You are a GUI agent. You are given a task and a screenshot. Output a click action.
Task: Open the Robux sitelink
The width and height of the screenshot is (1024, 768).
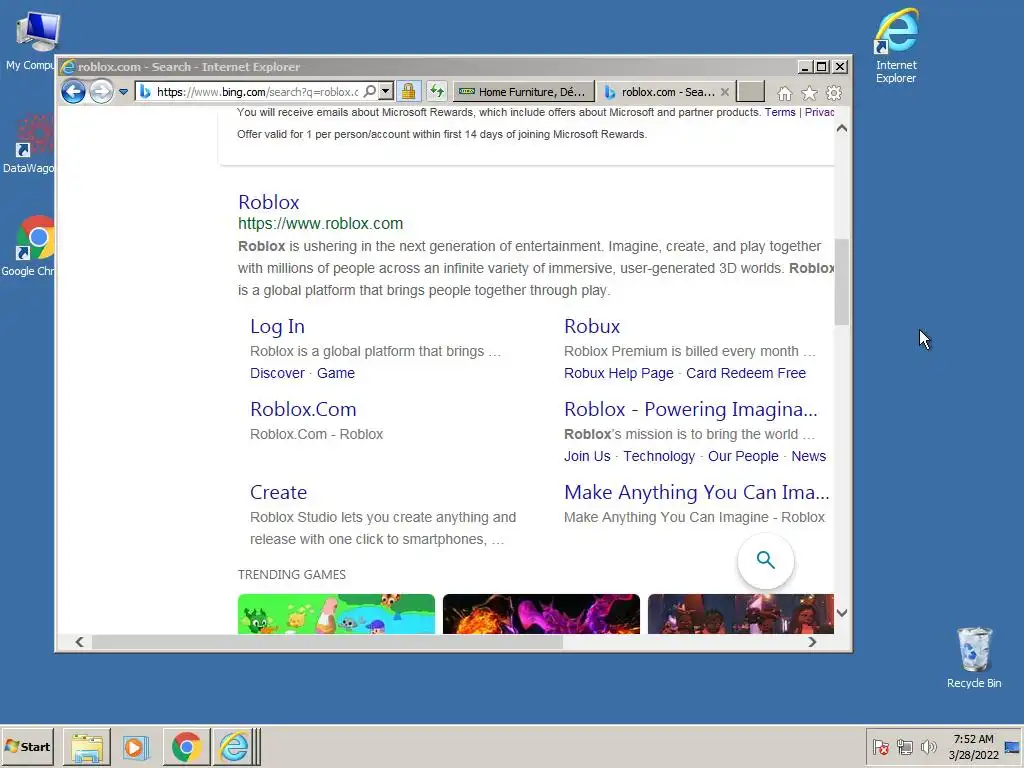592,326
